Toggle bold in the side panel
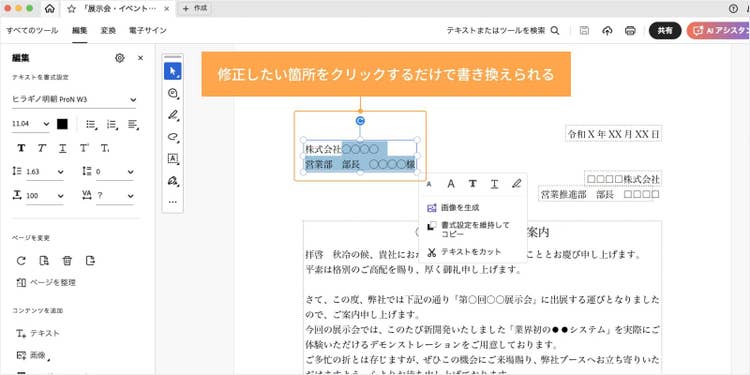 point(21,148)
